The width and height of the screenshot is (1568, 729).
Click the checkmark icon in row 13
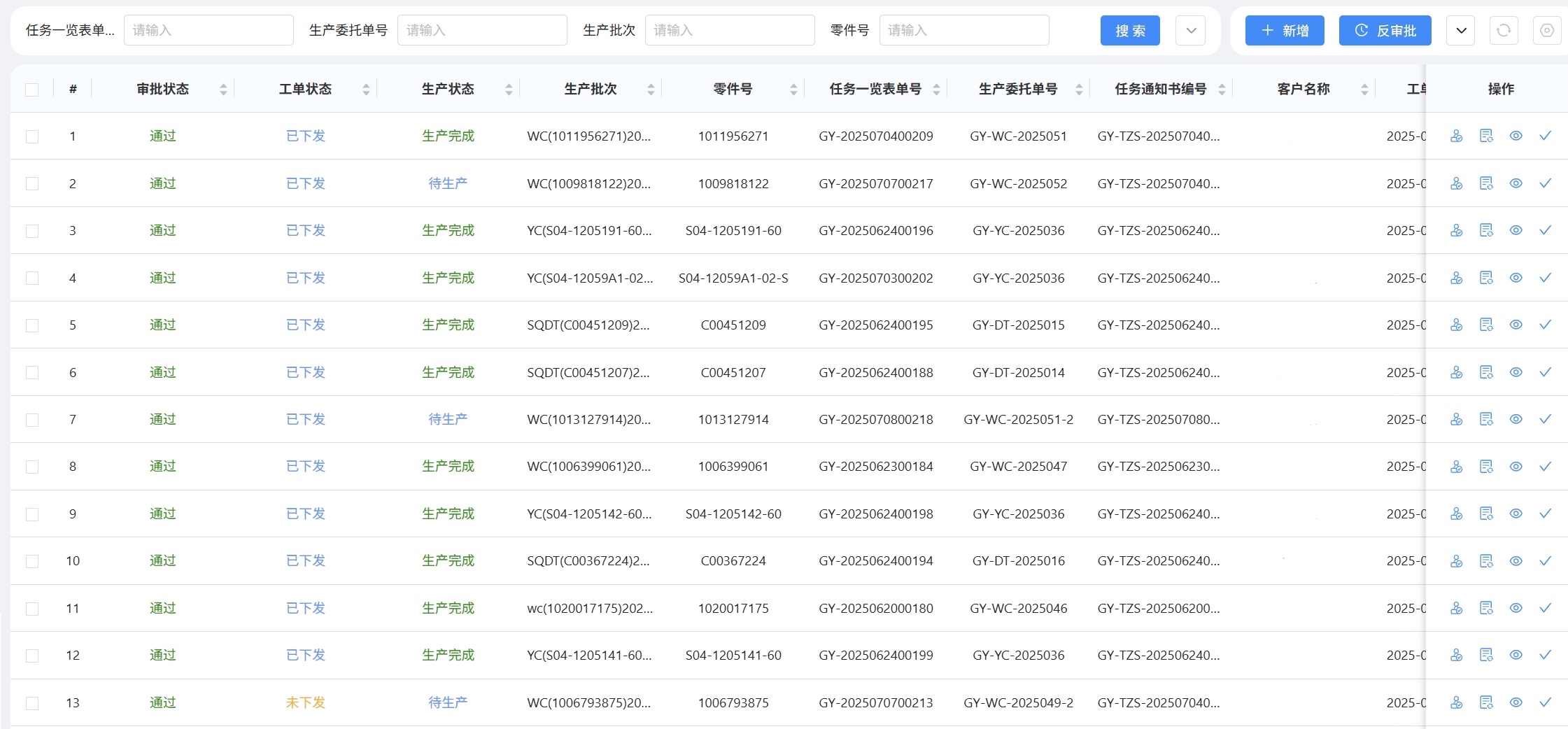click(x=1546, y=702)
